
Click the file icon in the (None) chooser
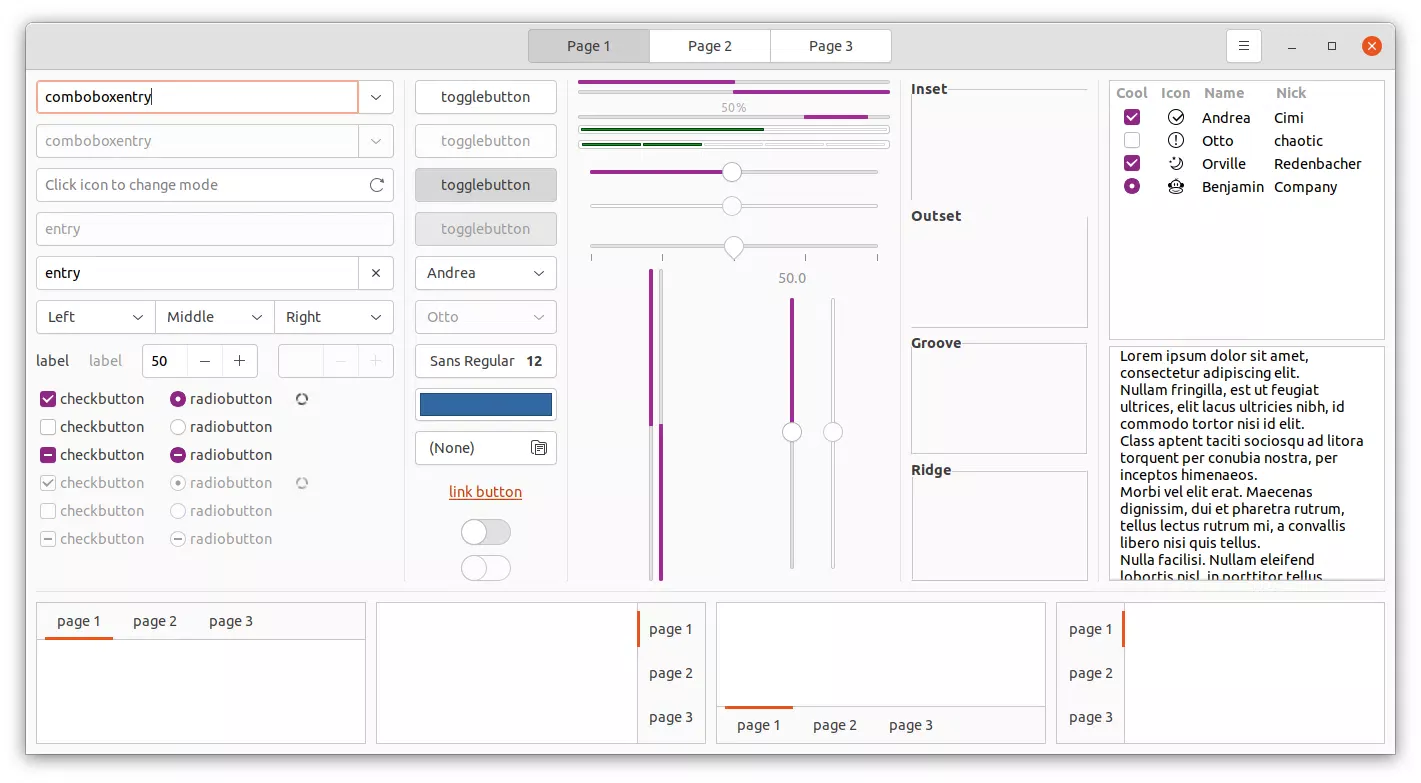[x=539, y=448]
